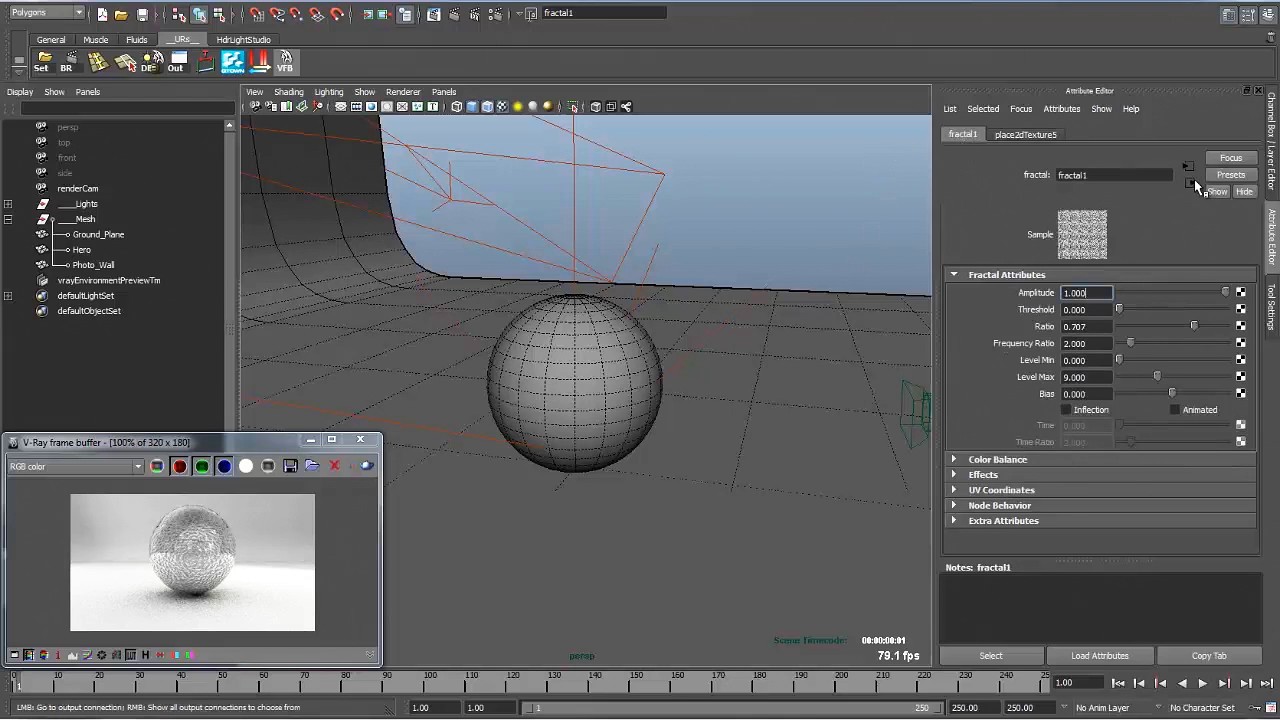Enable the Inflection checkbox
The width and height of the screenshot is (1280, 720).
pyautogui.click(x=1066, y=410)
